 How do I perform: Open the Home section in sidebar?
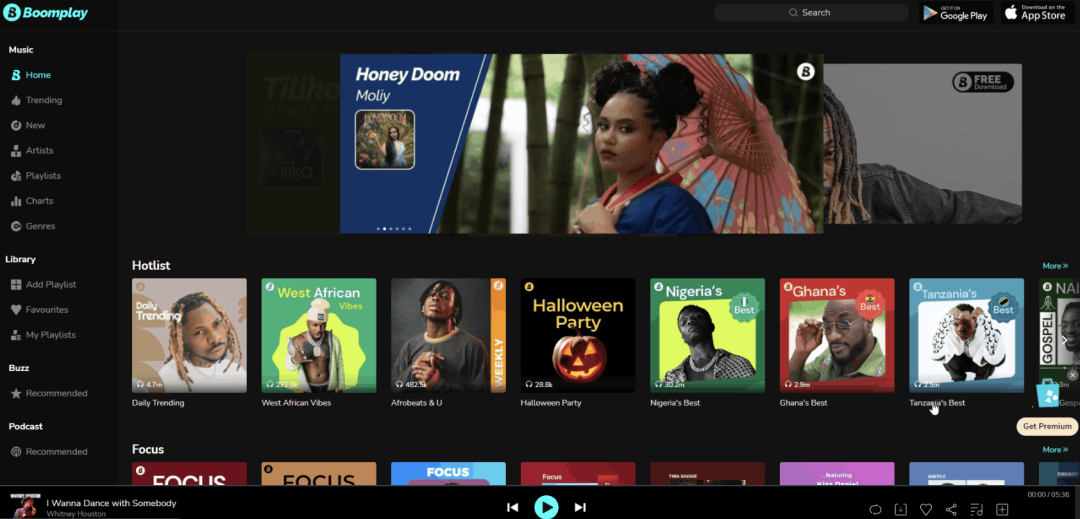(31, 75)
